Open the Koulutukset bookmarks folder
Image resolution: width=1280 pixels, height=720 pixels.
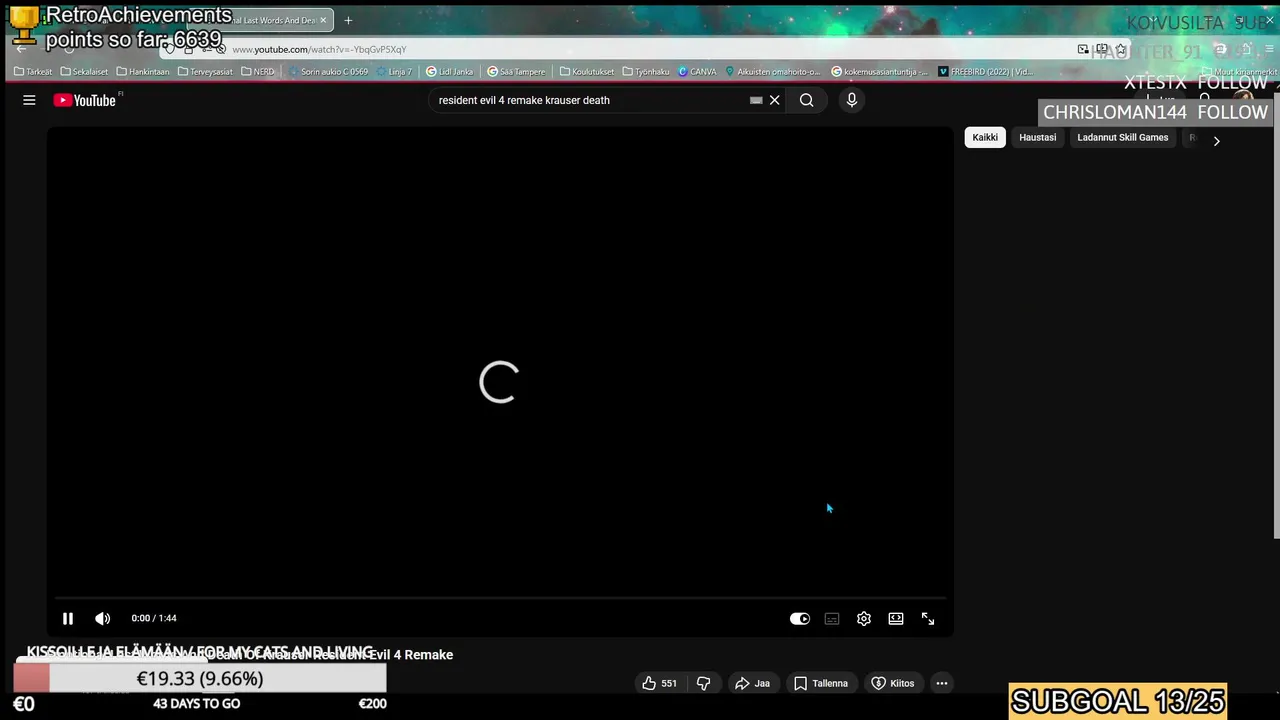point(587,72)
